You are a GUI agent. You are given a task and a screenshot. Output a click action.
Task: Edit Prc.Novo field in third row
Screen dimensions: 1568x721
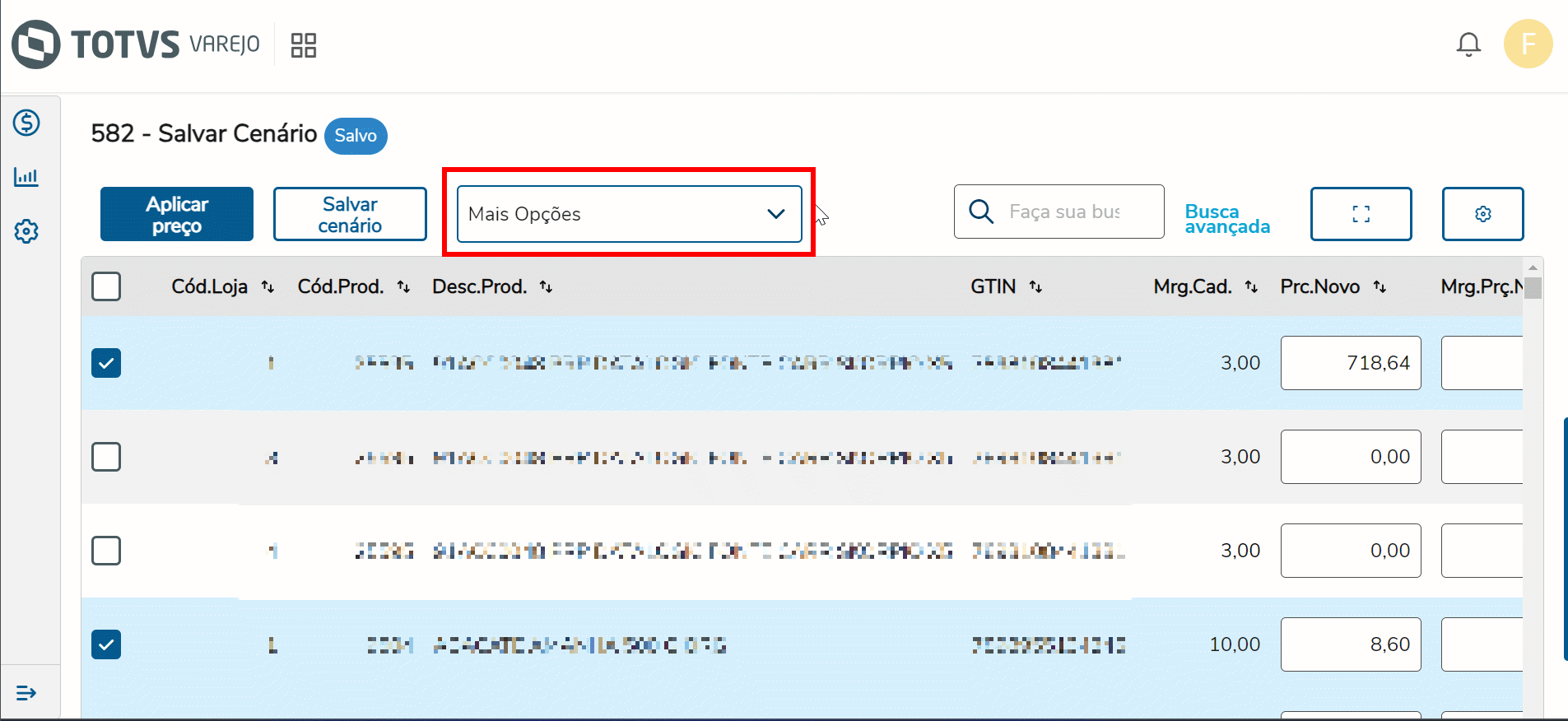click(x=1351, y=551)
